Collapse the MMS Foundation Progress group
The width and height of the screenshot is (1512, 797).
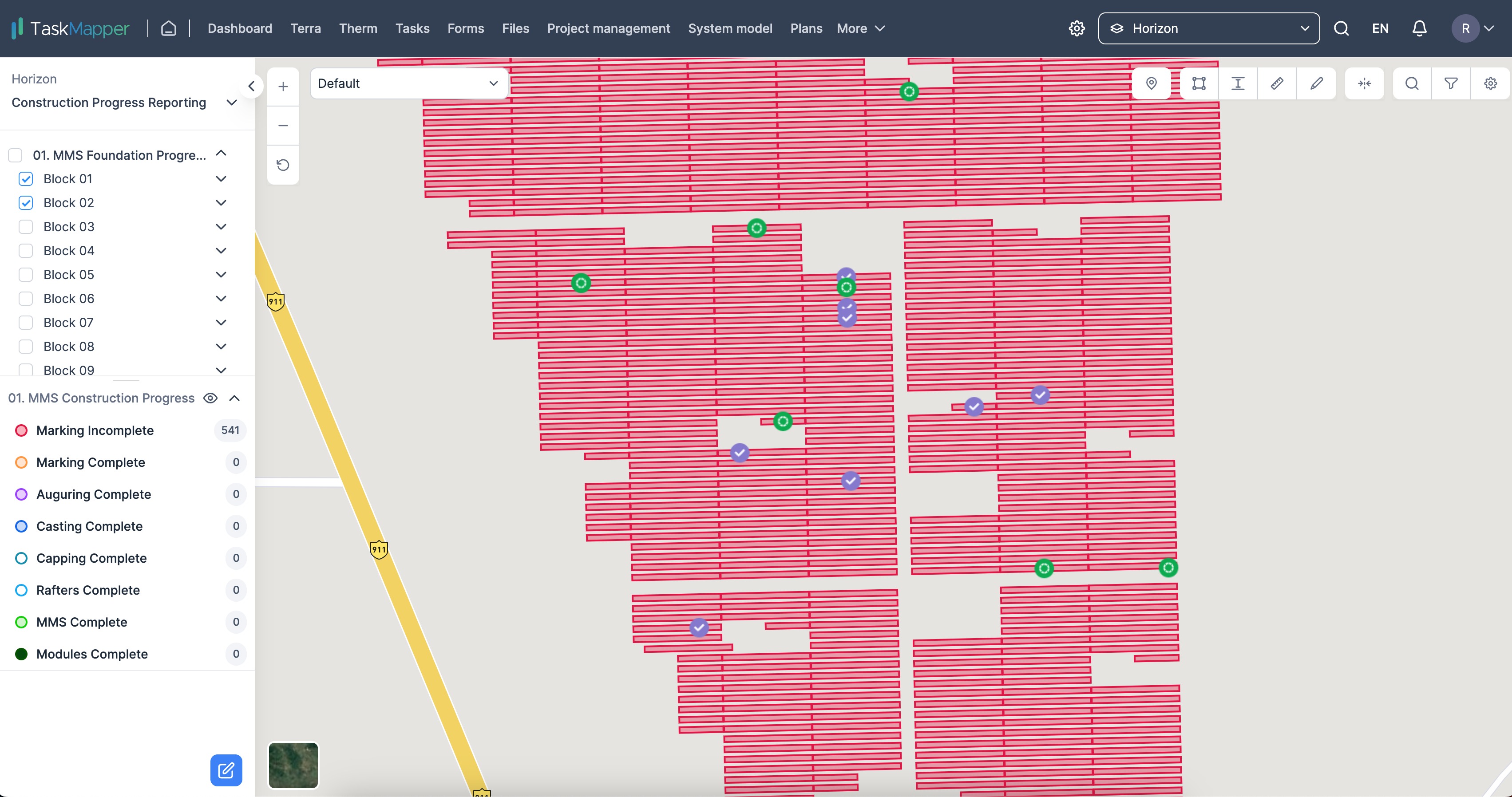tap(221, 153)
